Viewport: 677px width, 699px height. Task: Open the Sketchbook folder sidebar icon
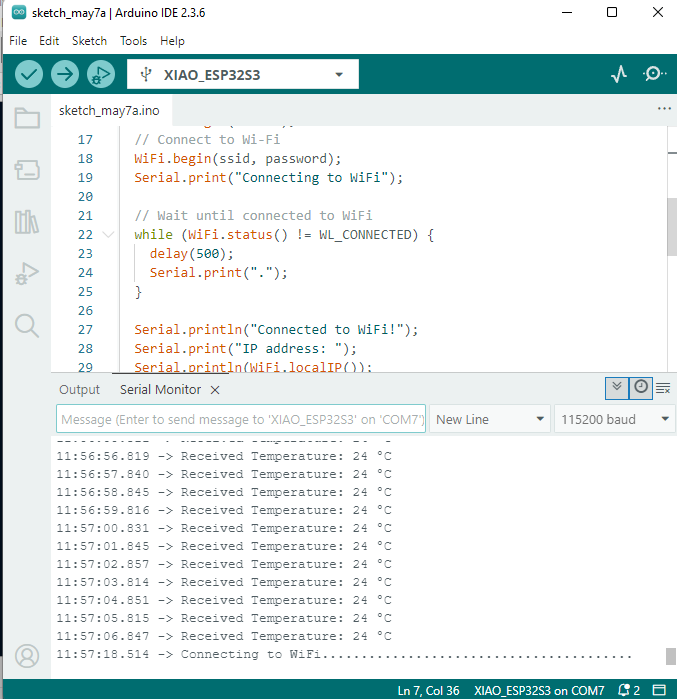pyautogui.click(x=27, y=118)
